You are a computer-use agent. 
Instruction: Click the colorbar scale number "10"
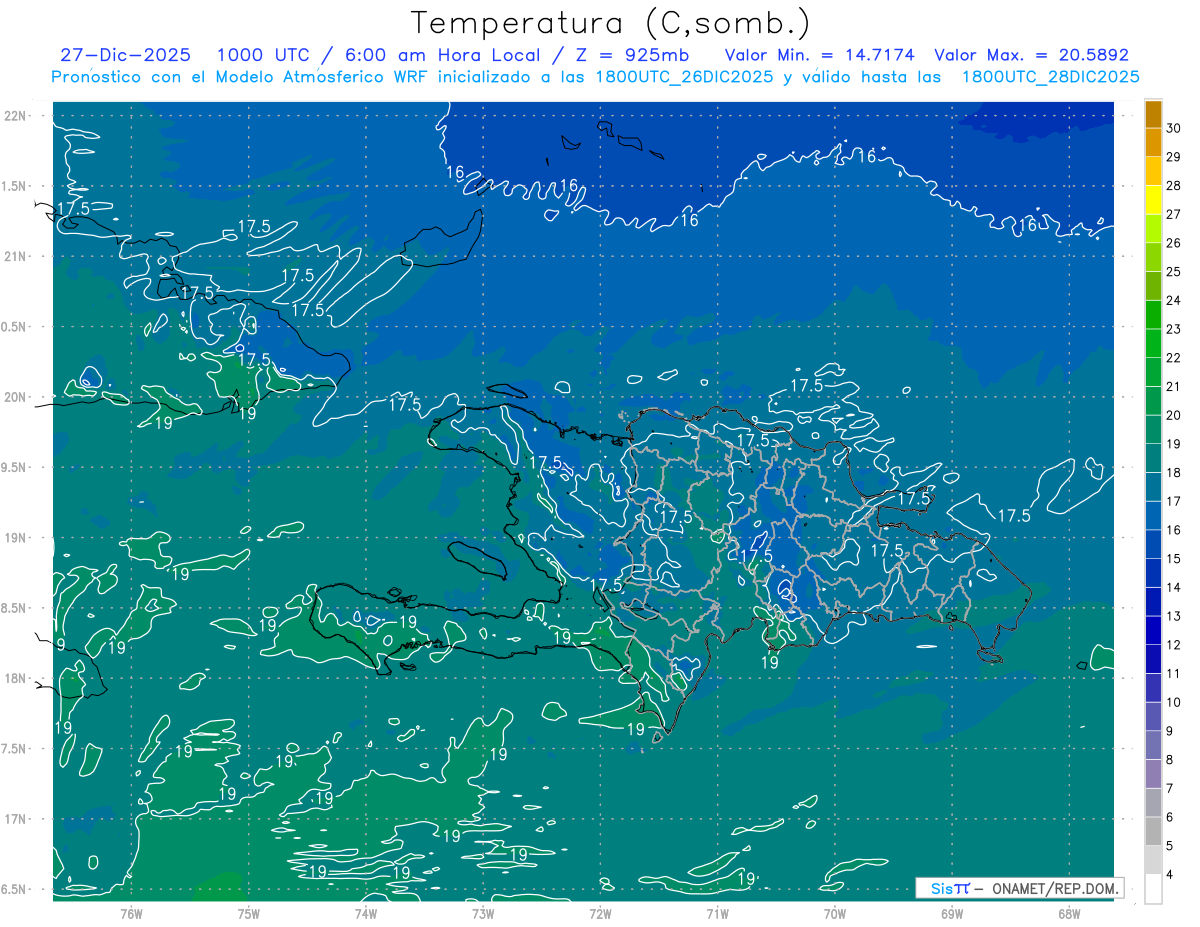1176,703
